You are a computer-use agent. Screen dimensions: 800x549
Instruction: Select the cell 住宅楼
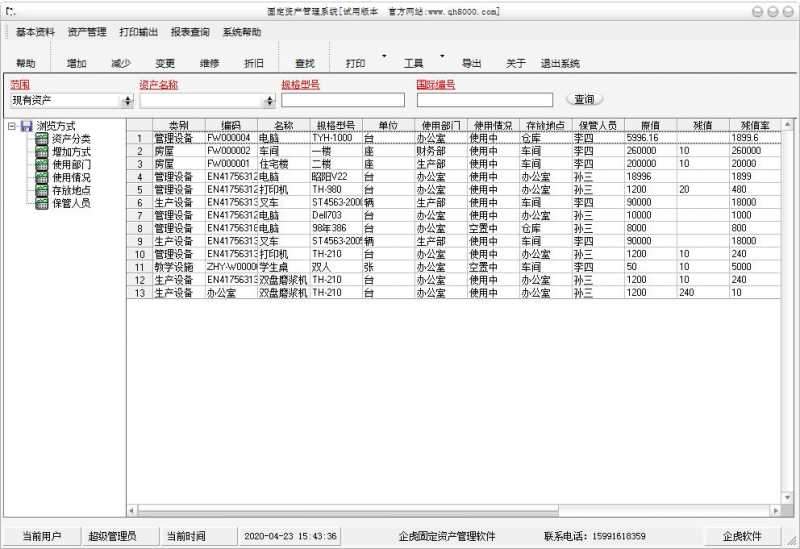pyautogui.click(x=284, y=164)
